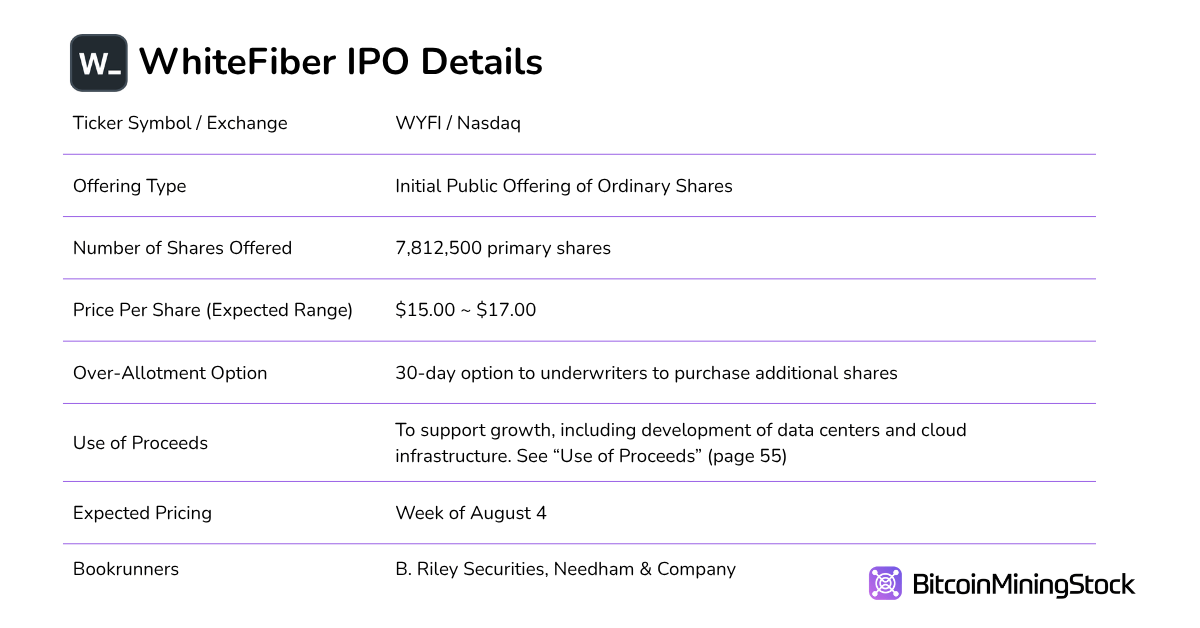The image size is (1200, 628).
Task: Click the 30-day option to underwriters text
Action: pos(646,373)
